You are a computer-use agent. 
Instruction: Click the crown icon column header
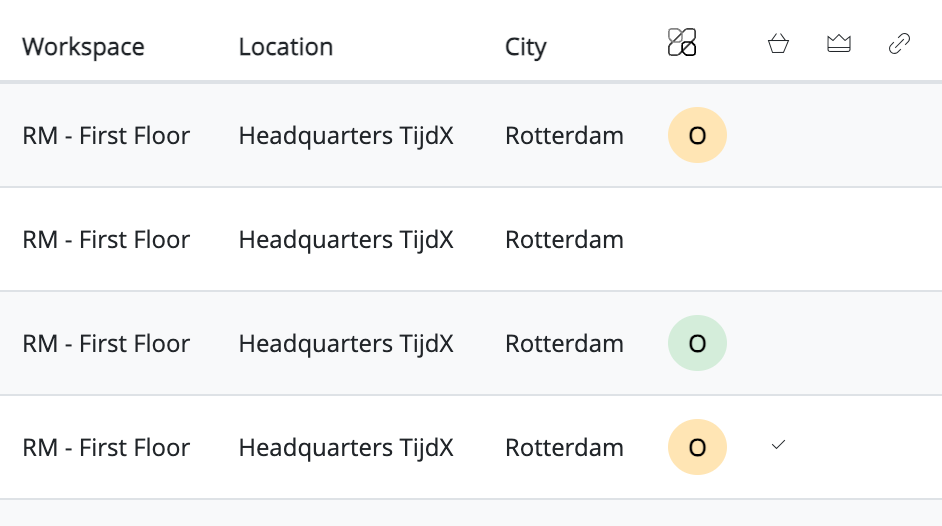click(839, 43)
